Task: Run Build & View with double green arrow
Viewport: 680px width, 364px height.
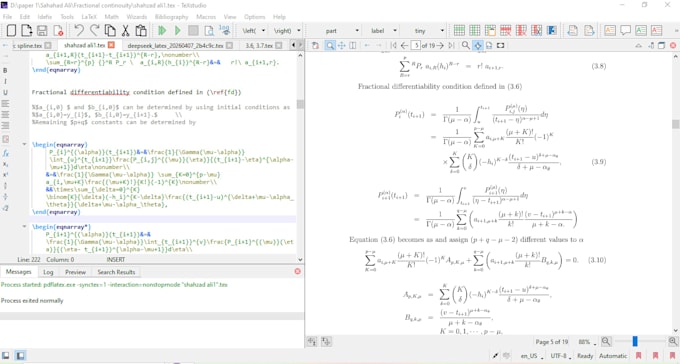Action: 162,31
